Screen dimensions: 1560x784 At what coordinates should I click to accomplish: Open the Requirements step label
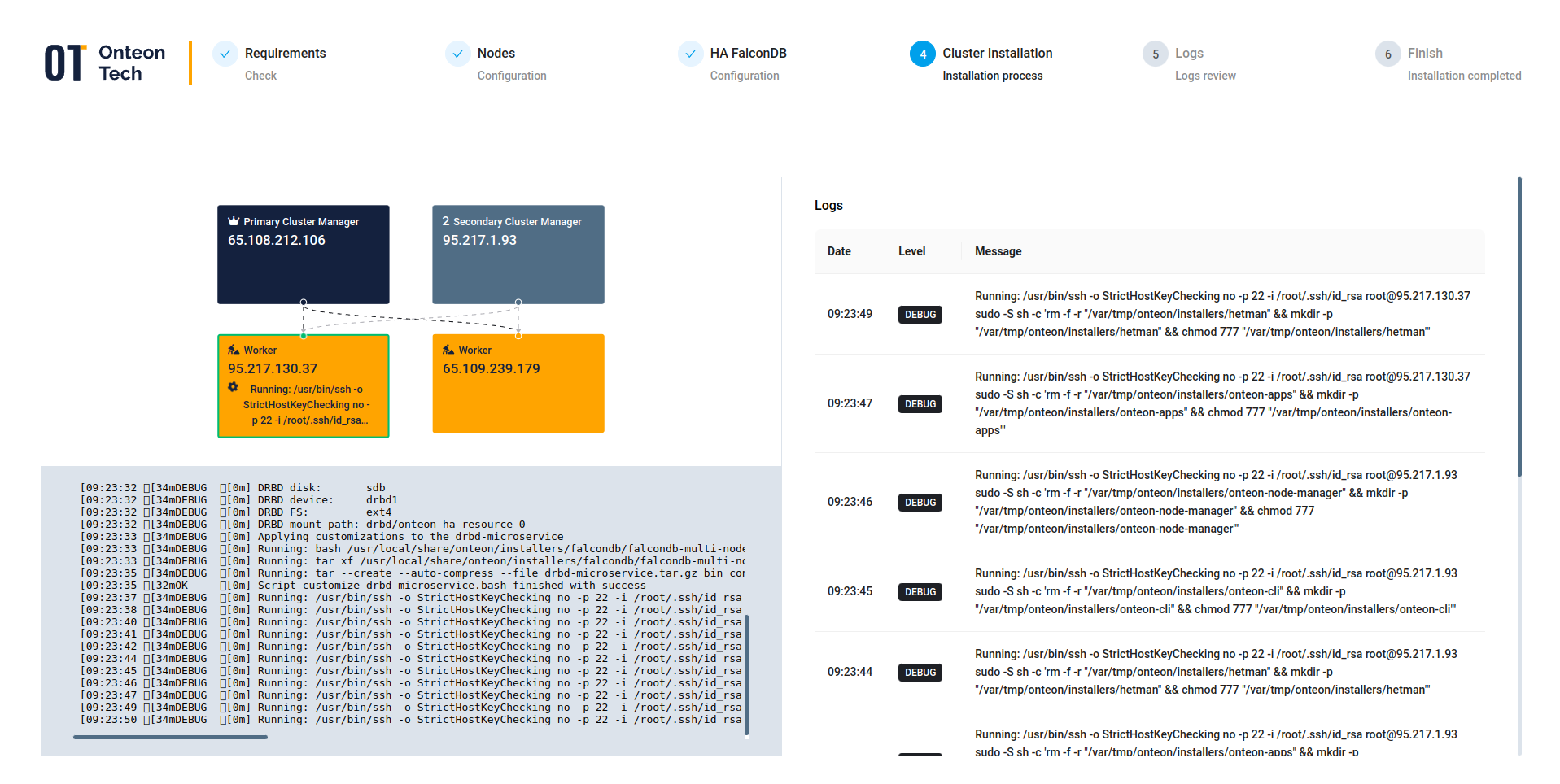285,53
